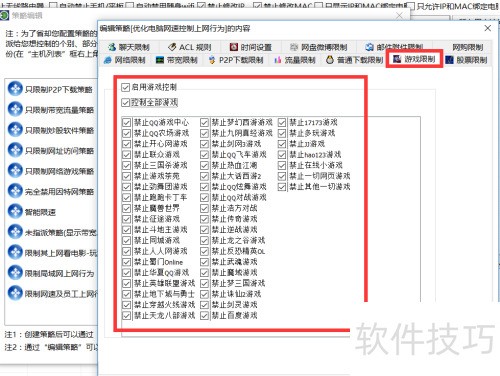The width and height of the screenshot is (500, 376).
Task: Click the icon beside 只限制带宽流量策略
Action: coord(15,109)
